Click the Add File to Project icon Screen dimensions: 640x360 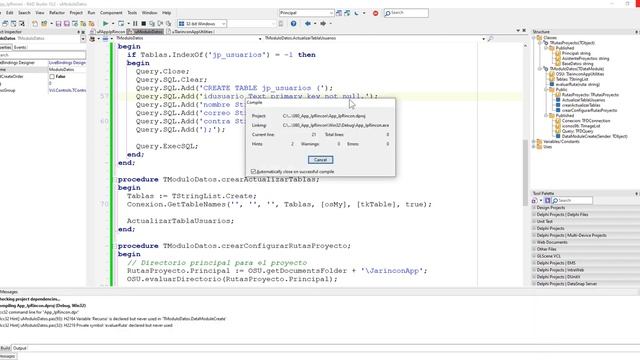(83, 24)
